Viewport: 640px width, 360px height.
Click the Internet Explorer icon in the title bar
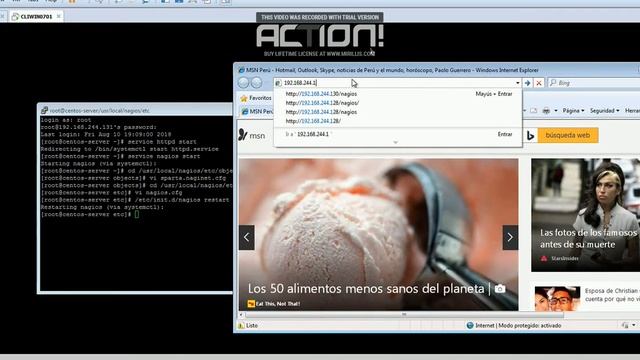241,70
